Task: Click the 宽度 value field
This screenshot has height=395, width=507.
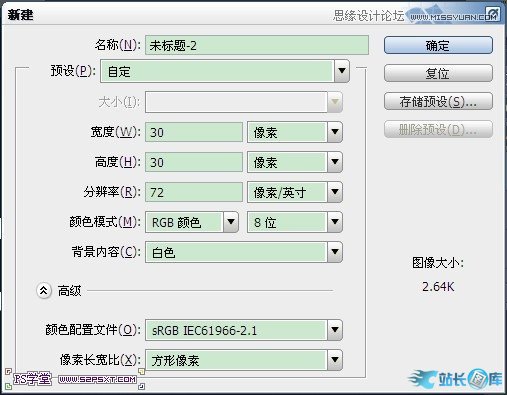Action: (194, 132)
